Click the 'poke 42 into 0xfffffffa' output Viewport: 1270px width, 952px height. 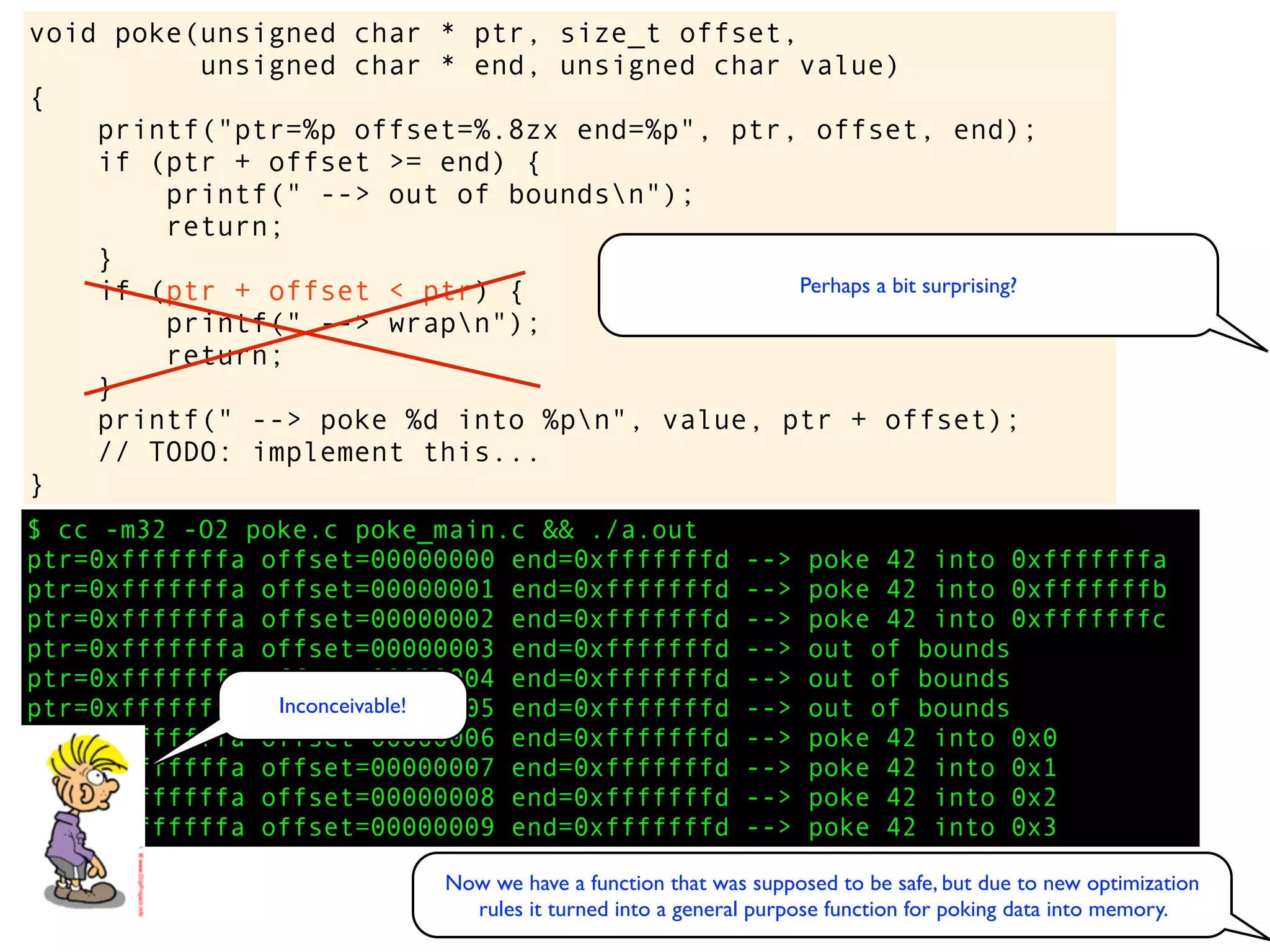point(986,560)
